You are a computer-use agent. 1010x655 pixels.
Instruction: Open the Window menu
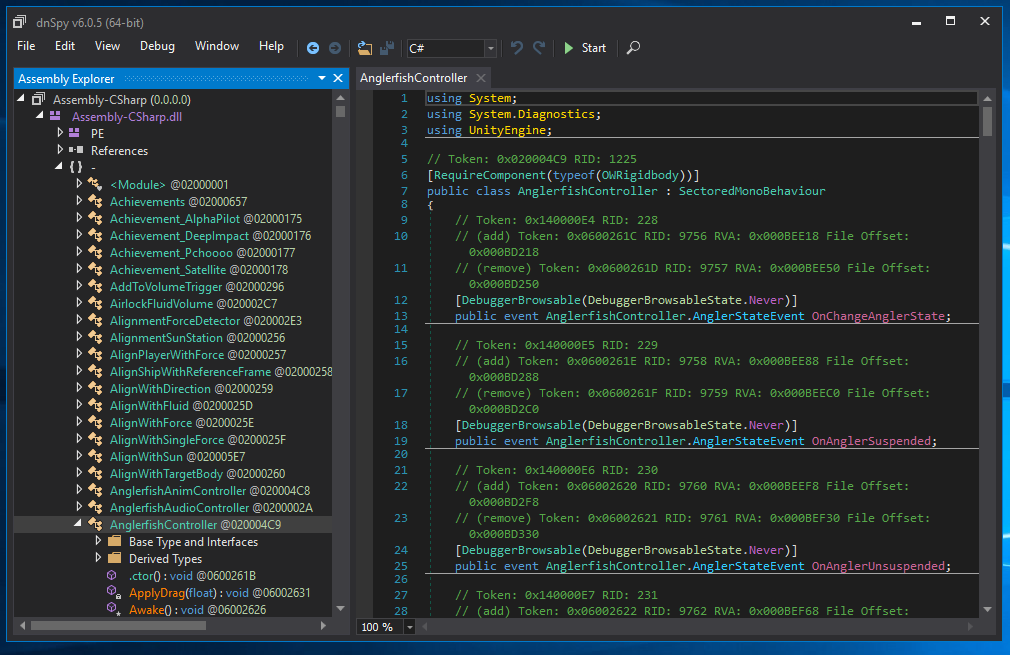point(217,46)
